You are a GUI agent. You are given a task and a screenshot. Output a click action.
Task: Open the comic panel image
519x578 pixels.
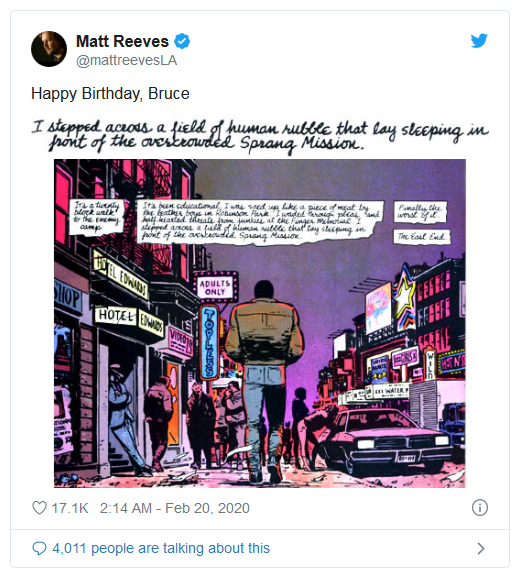pyautogui.click(x=260, y=323)
